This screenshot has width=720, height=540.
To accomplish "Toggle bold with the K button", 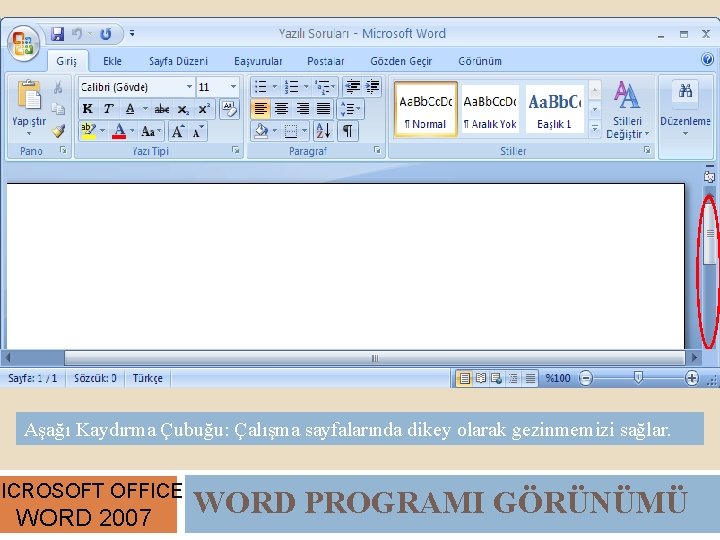I will [x=87, y=109].
